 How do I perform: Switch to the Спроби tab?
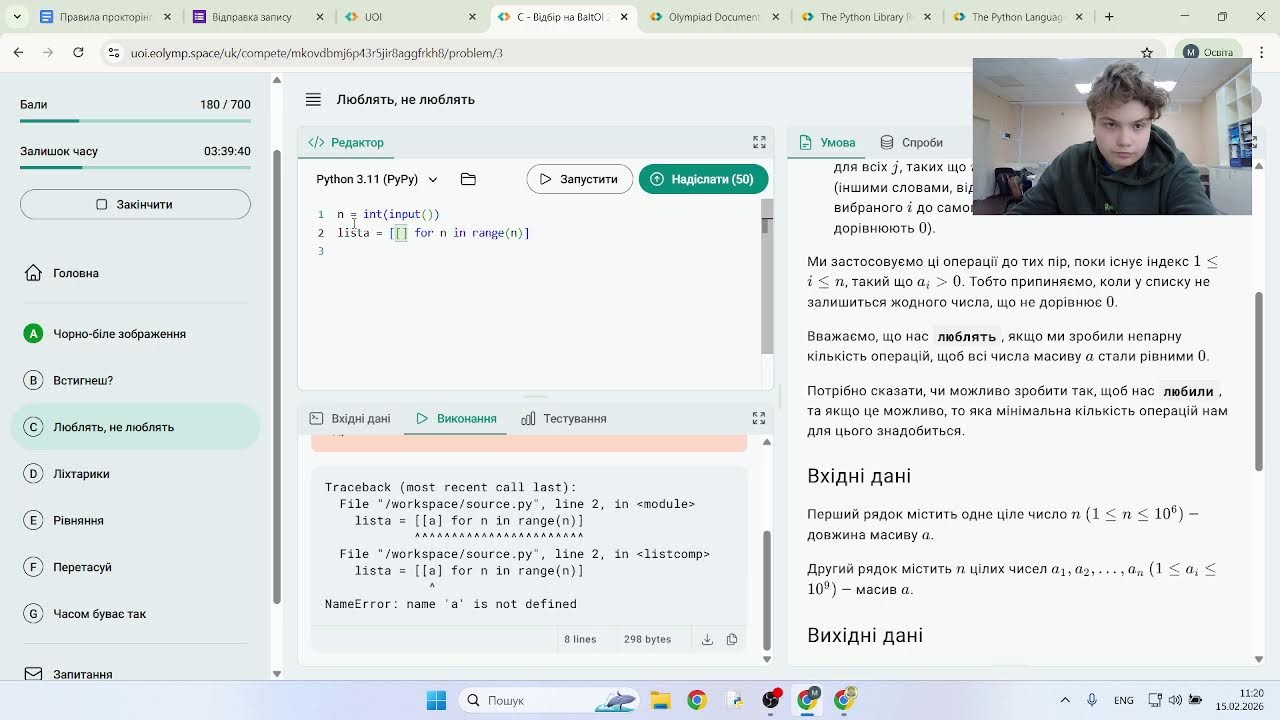point(911,142)
